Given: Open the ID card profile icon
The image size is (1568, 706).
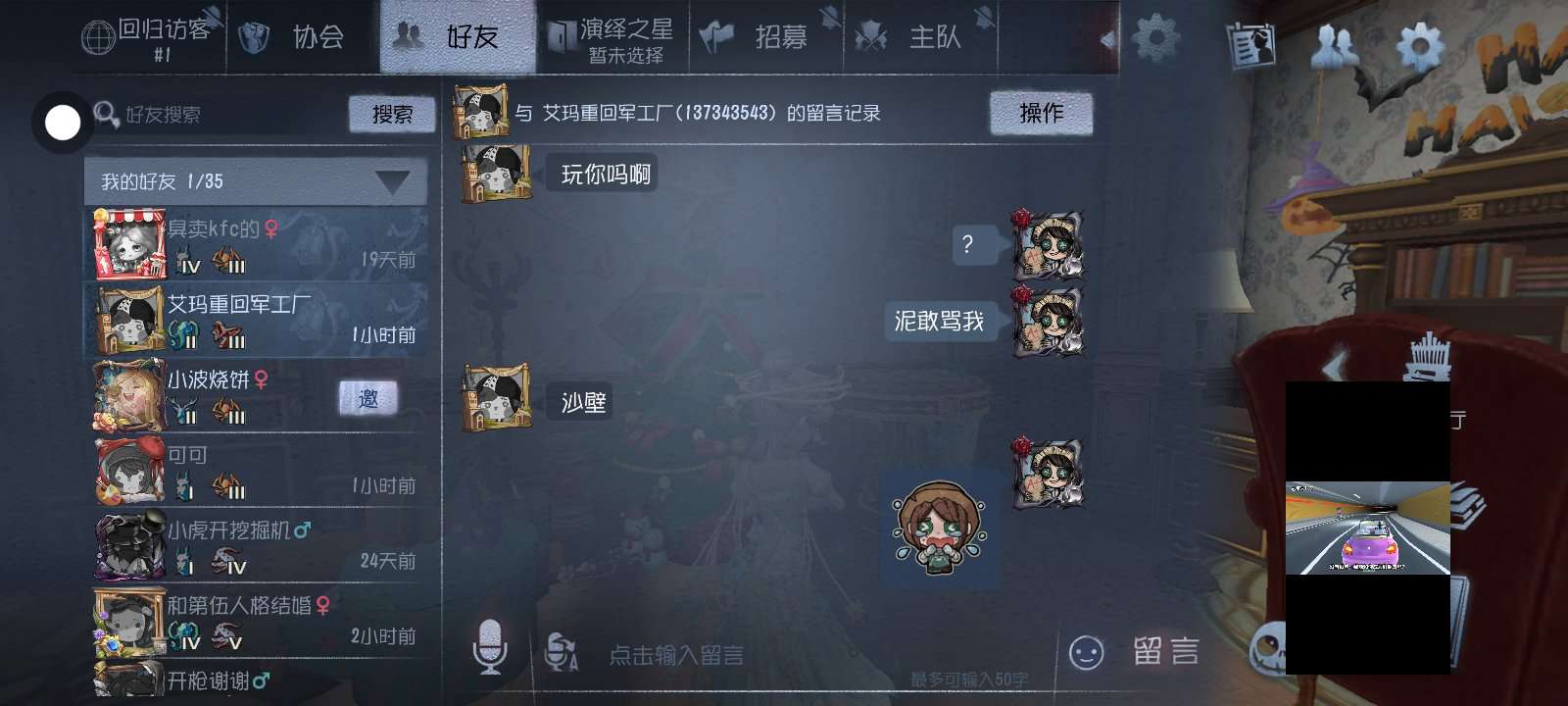Looking at the screenshot, I should click(1251, 45).
